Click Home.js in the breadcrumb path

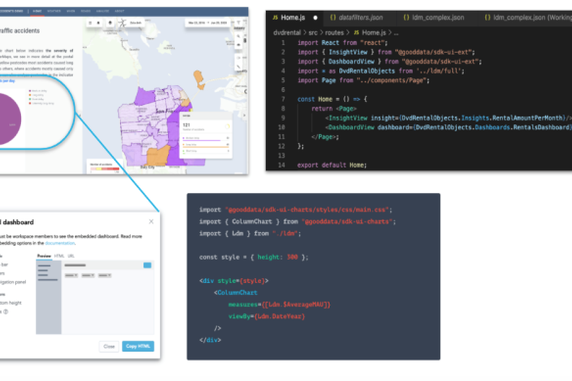click(374, 33)
